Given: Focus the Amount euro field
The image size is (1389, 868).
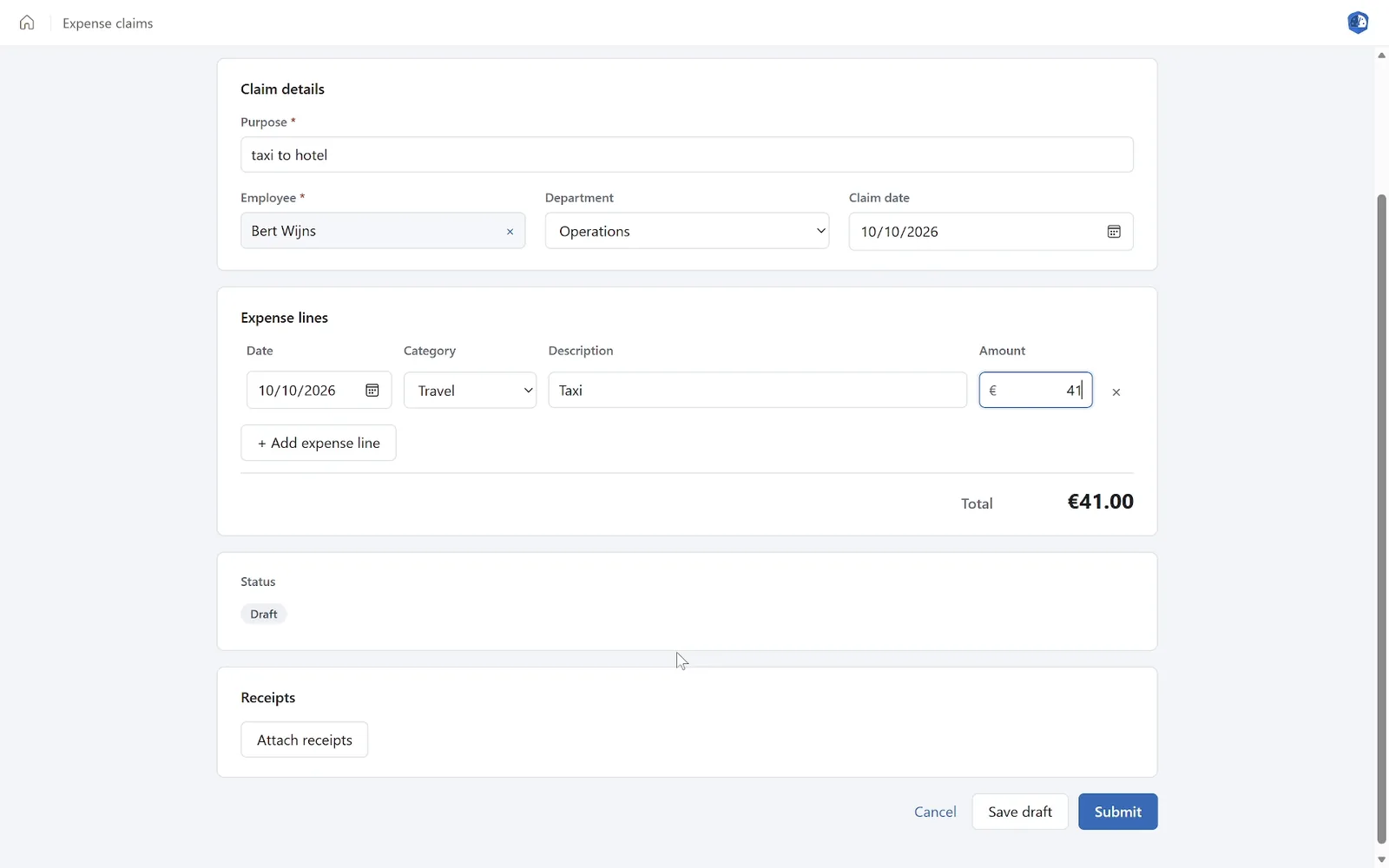Looking at the screenshot, I should click(x=1036, y=391).
